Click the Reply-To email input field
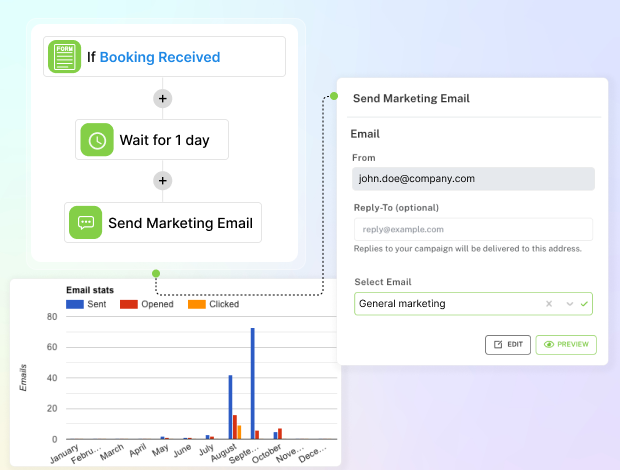The image size is (620, 470). pos(473,229)
